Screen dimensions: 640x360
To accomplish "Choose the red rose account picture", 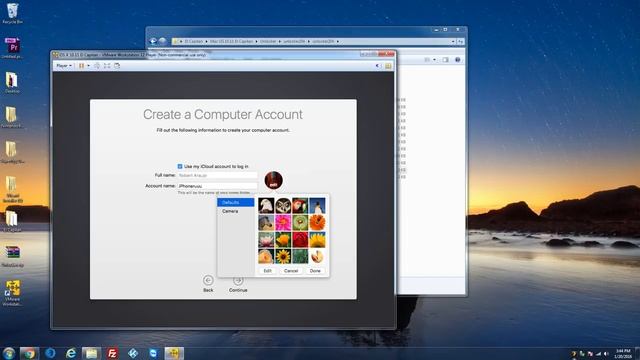I will pyautogui.click(x=300, y=240).
